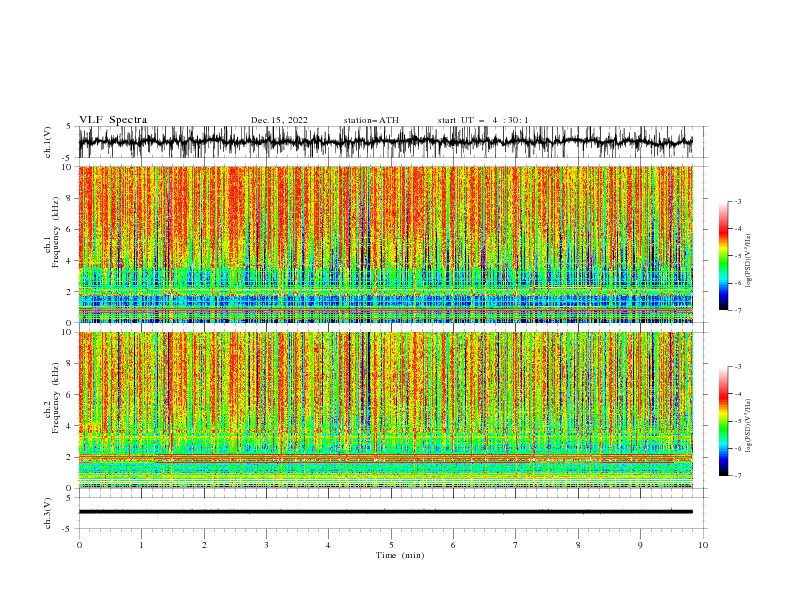Click the ch.2 color bar 'log(PSD)(V²/Hz)' label
Viewport: 792px width, 612px height.
click(749, 426)
